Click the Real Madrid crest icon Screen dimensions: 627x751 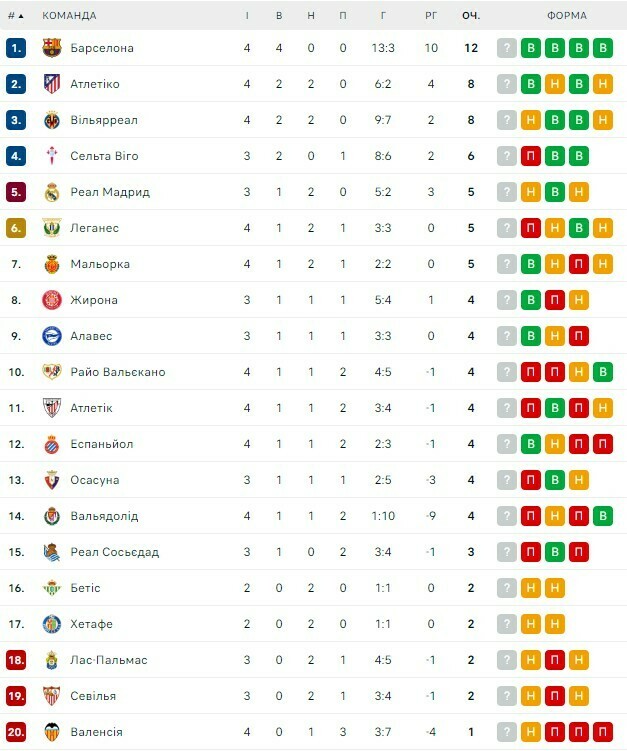click(52, 192)
